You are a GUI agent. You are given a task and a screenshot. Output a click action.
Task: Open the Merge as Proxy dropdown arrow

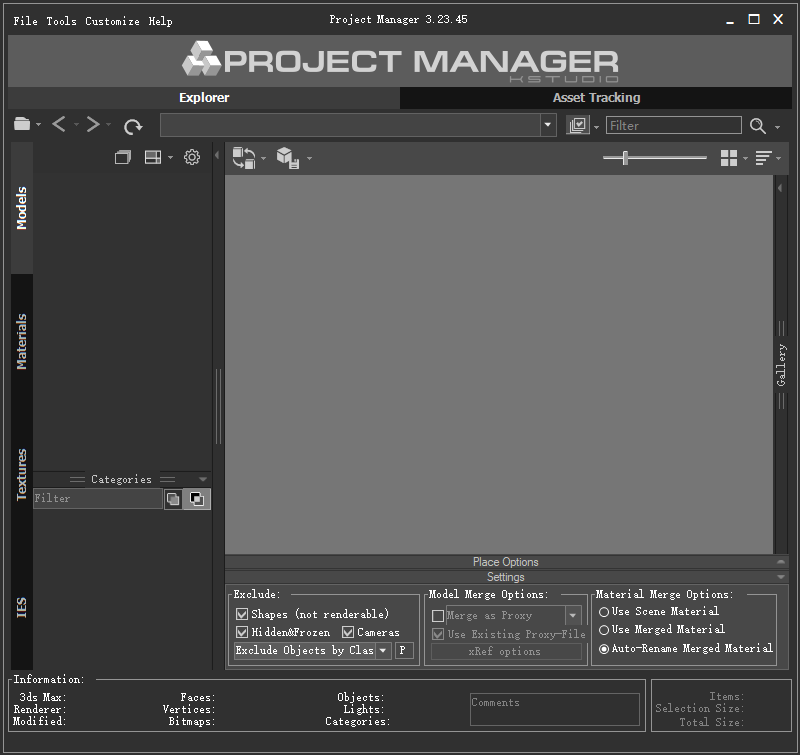[x=573, y=616]
